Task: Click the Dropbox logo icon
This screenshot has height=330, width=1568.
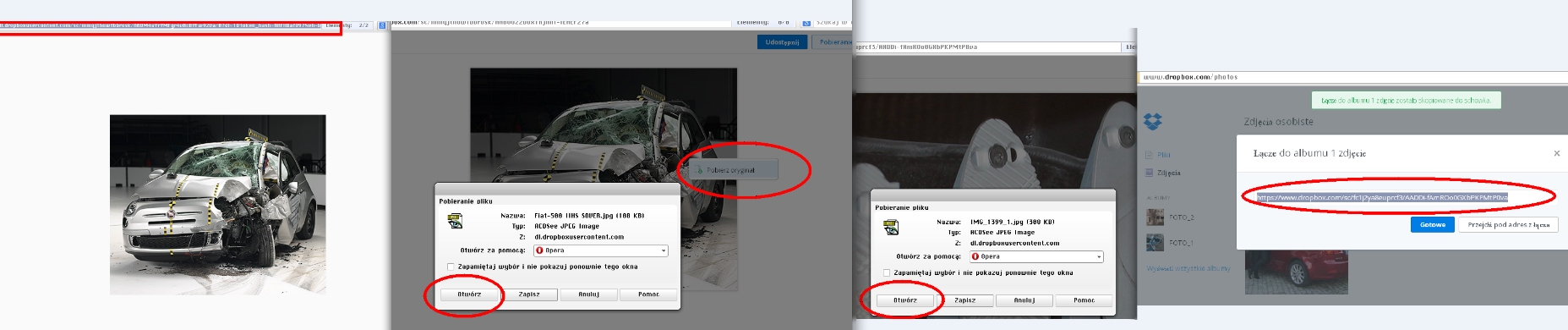Action: coord(1153,122)
